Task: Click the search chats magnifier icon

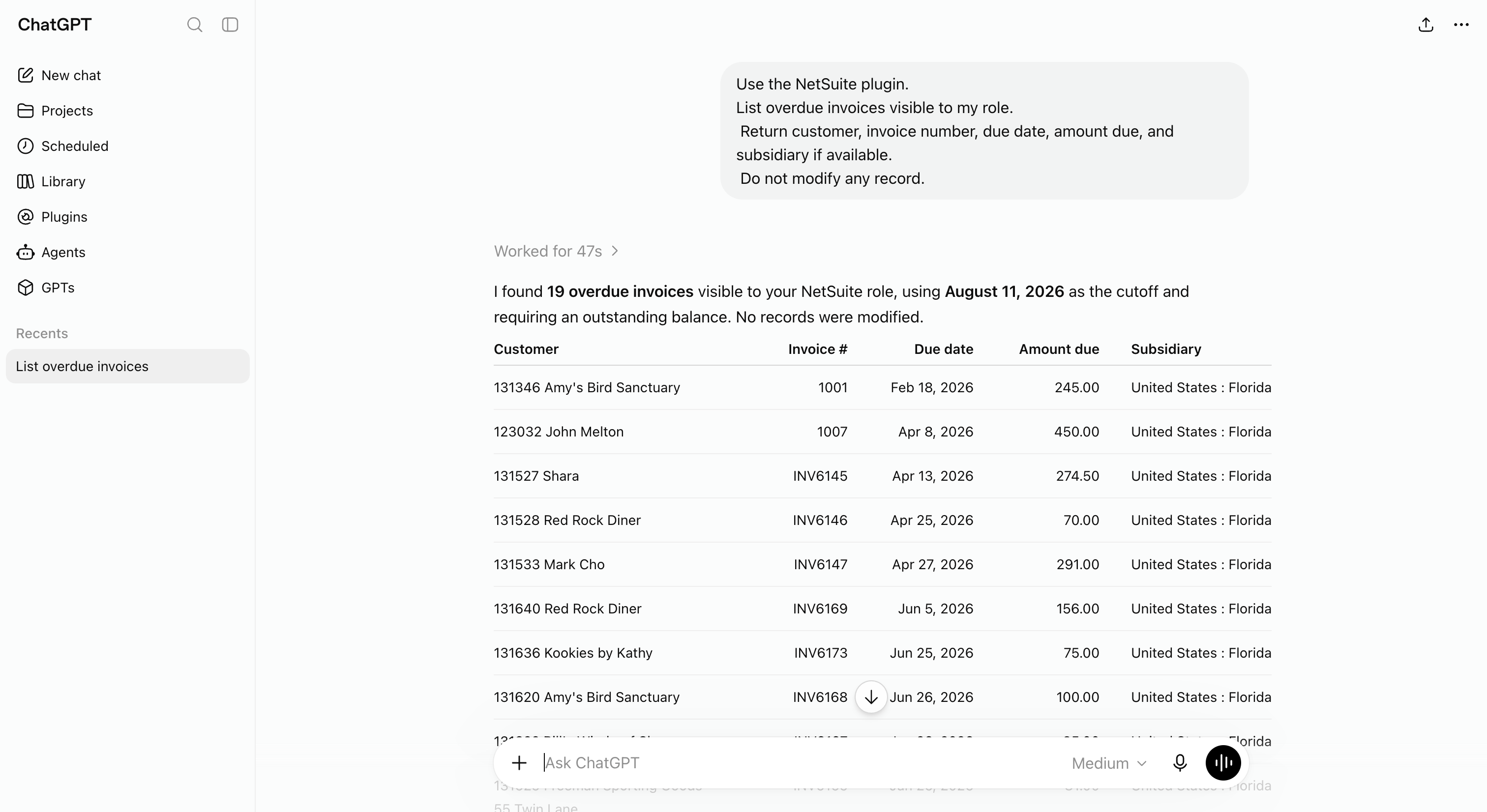Action: point(195,24)
